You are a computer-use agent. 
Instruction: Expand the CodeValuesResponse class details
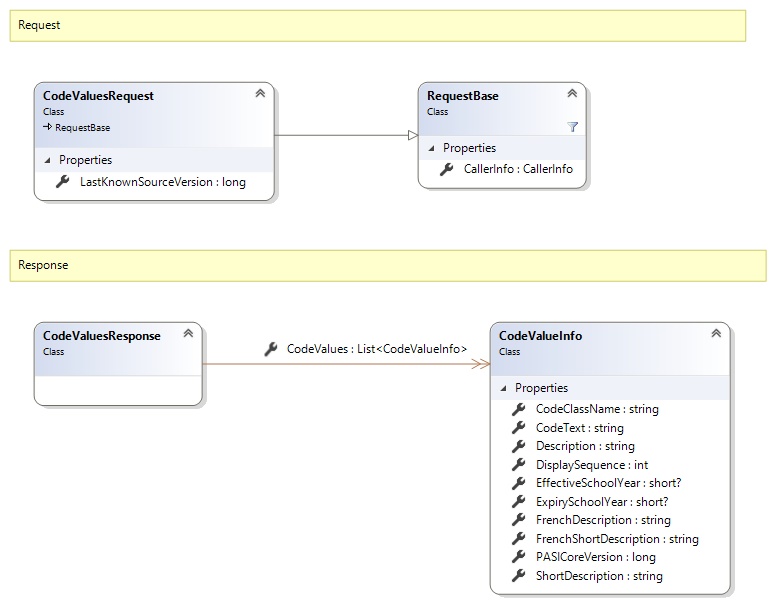coord(188,333)
